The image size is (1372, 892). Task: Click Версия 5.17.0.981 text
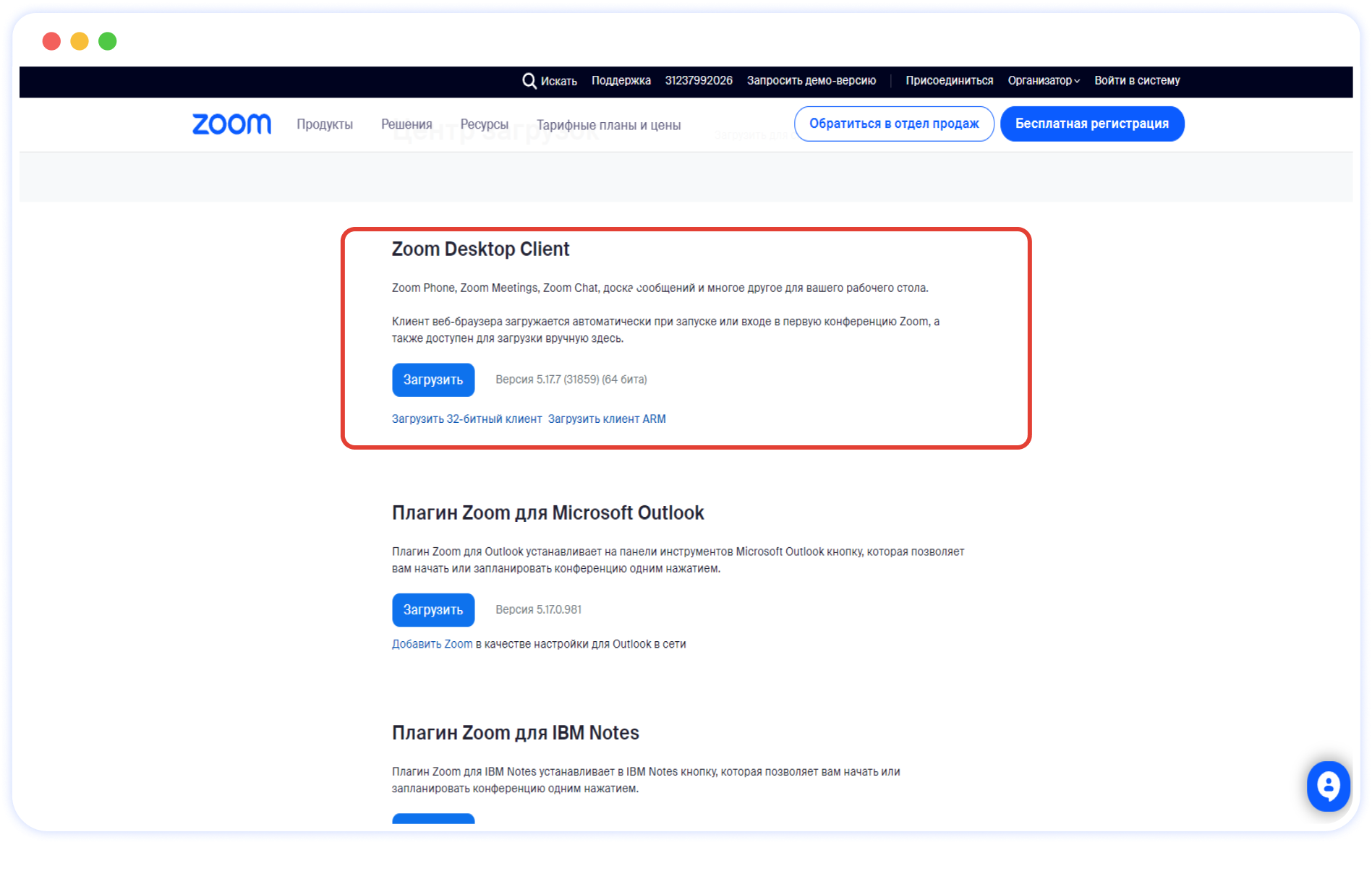tap(538, 610)
